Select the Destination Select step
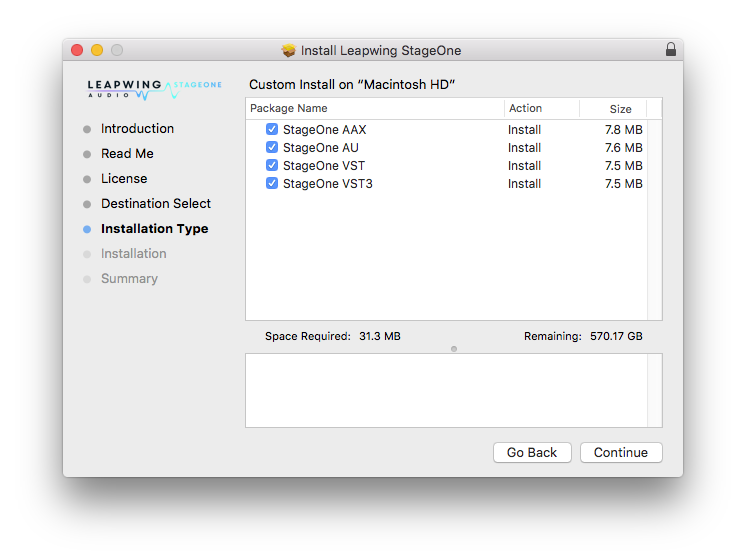The image size is (748, 552). tap(156, 204)
